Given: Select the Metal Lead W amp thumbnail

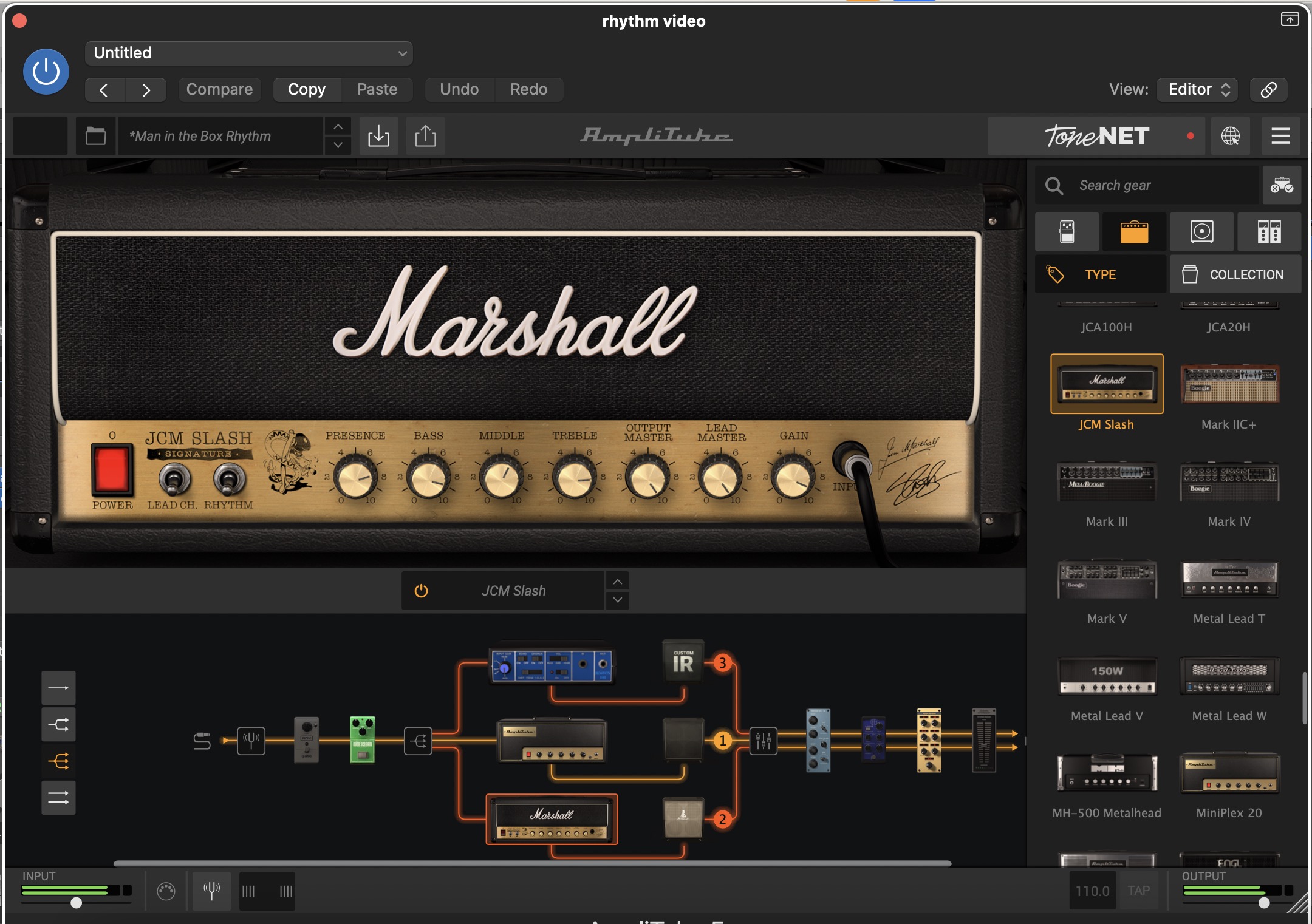Looking at the screenshot, I should 1229,676.
